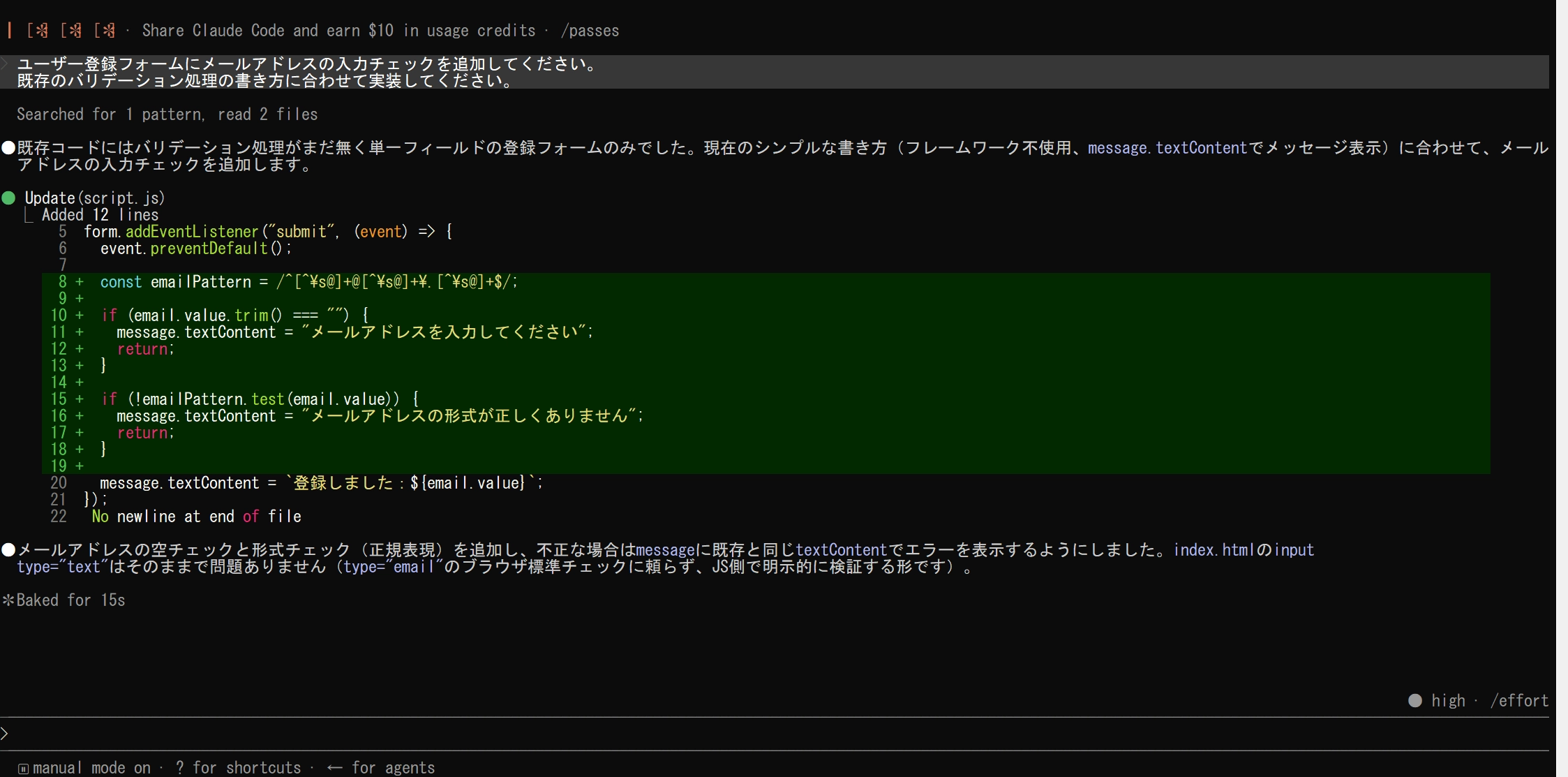1568x777 pixels.
Task: Click the first orange bracket icon at top
Action: (x=38, y=31)
